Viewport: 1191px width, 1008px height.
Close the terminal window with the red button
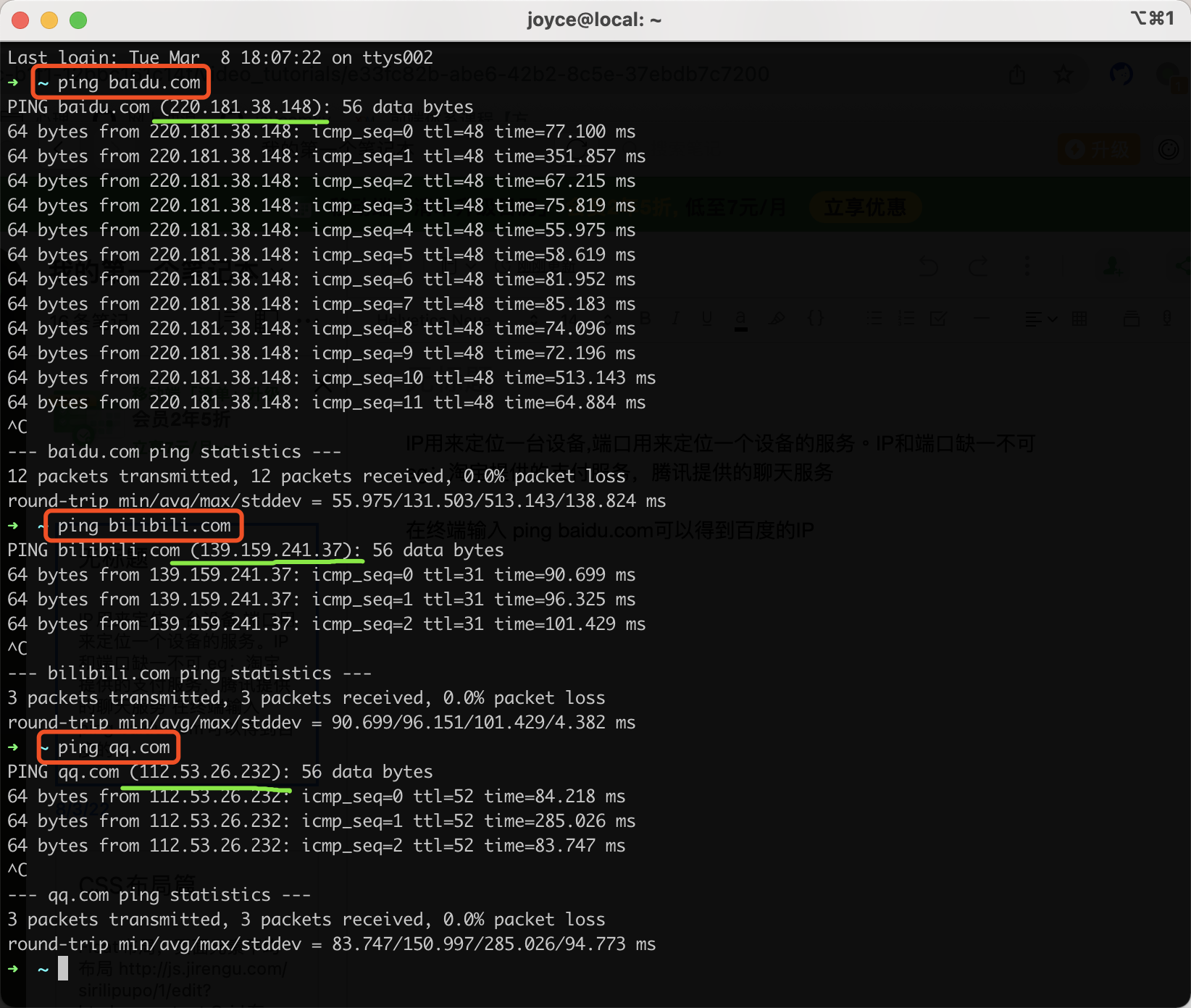(20, 20)
